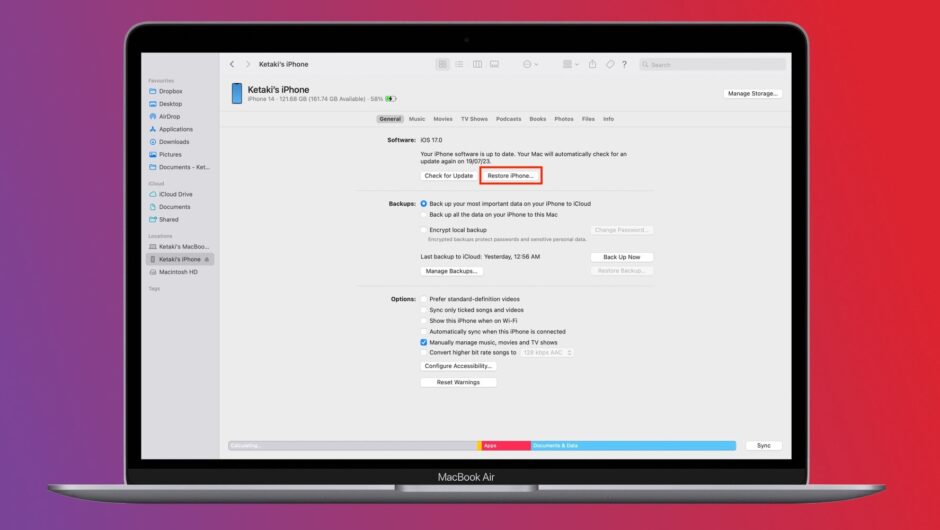Switch to the Movies tab
The image size is (940, 530).
[x=443, y=119]
